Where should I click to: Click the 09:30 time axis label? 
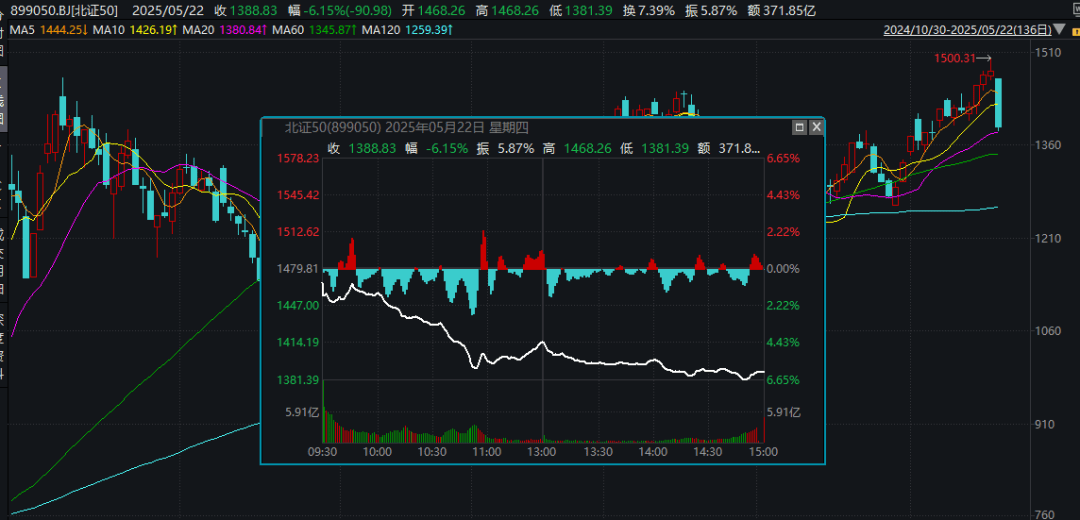click(323, 452)
